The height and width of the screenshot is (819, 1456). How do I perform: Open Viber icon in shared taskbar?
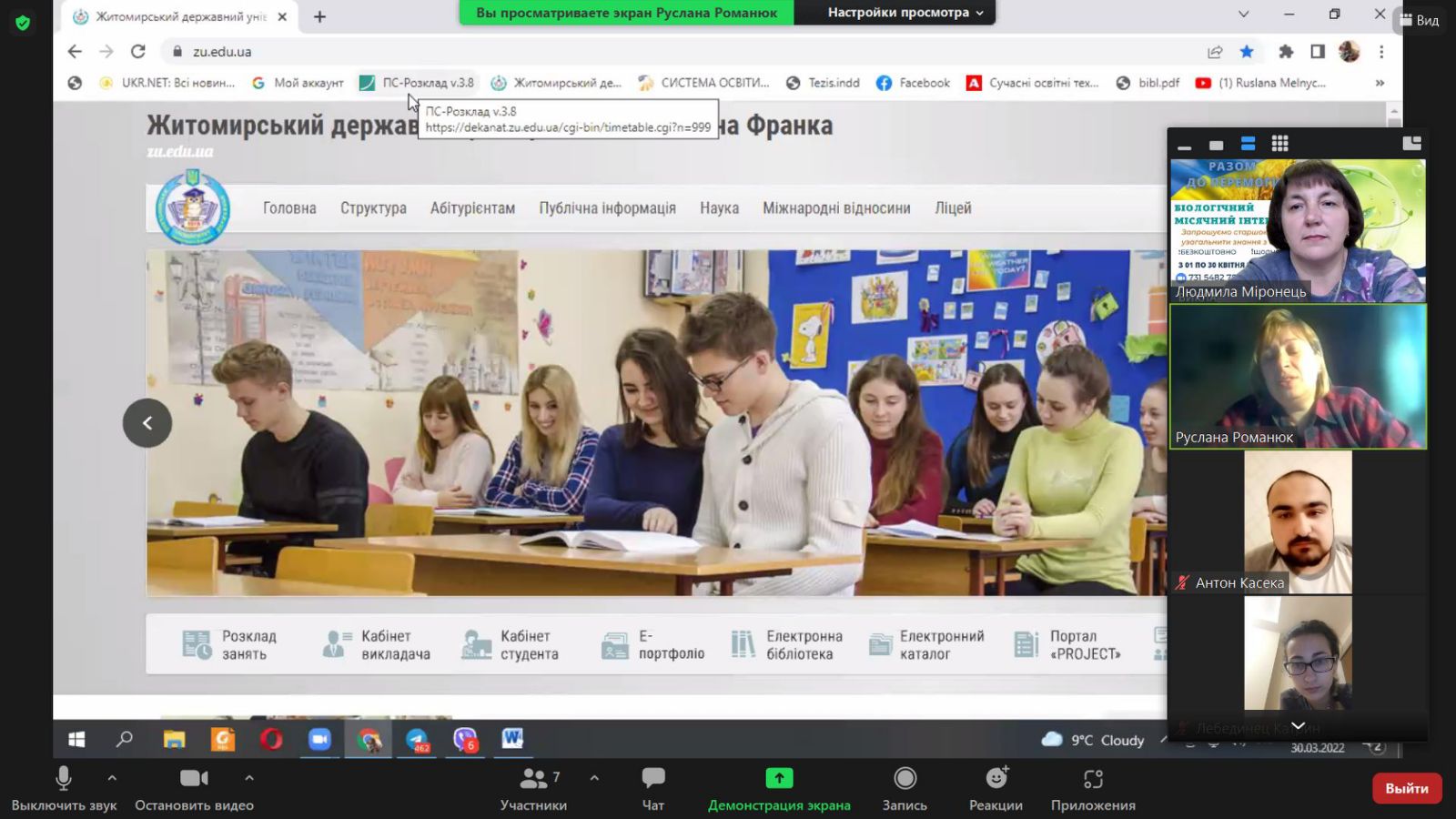point(465,740)
